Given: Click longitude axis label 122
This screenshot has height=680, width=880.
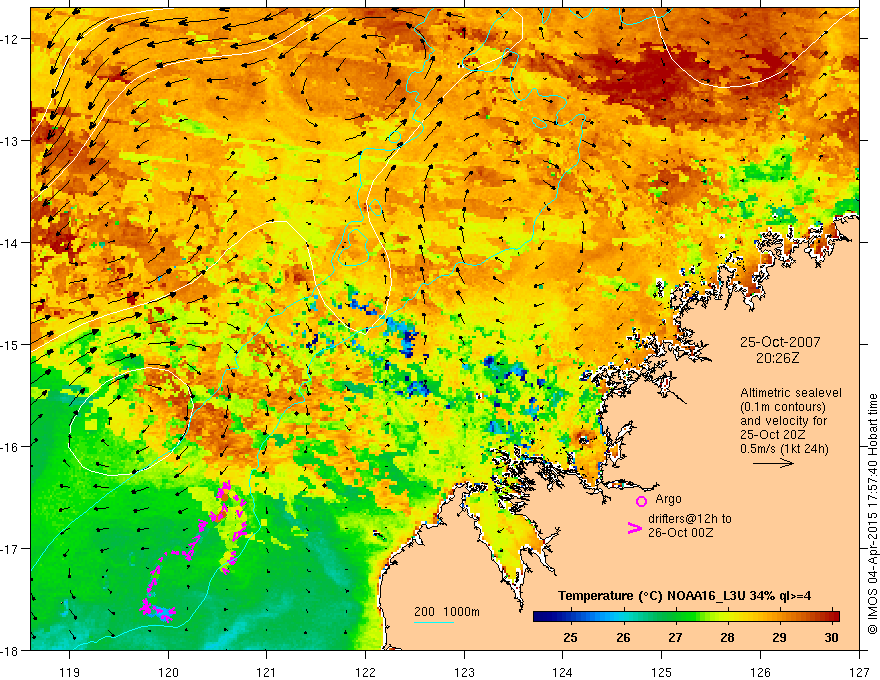Looking at the screenshot, I should [365, 672].
